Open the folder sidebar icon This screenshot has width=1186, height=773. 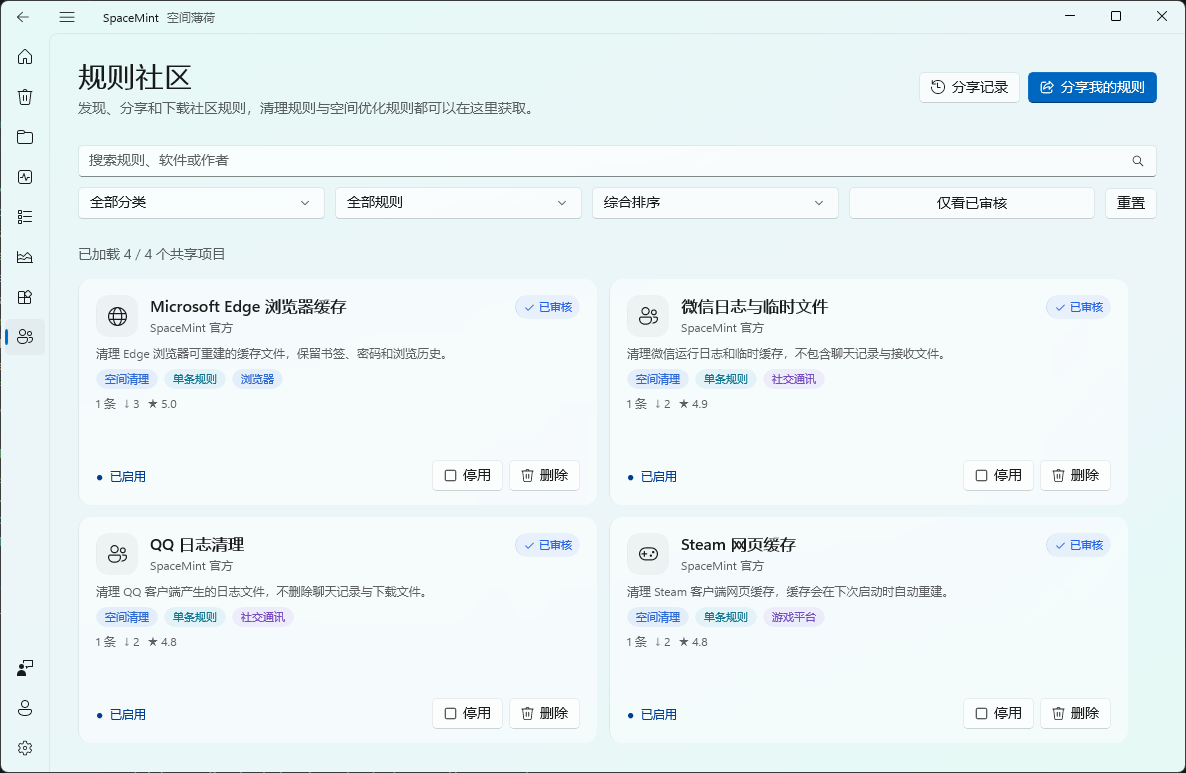click(x=25, y=137)
